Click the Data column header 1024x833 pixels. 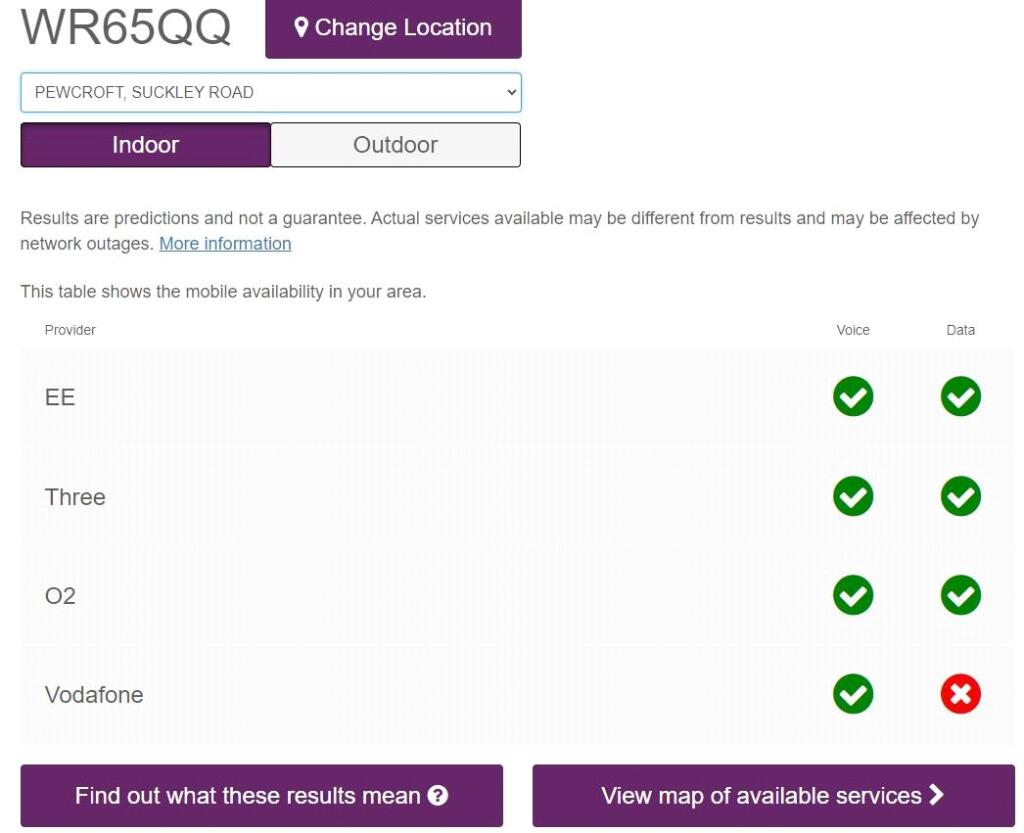(960, 330)
